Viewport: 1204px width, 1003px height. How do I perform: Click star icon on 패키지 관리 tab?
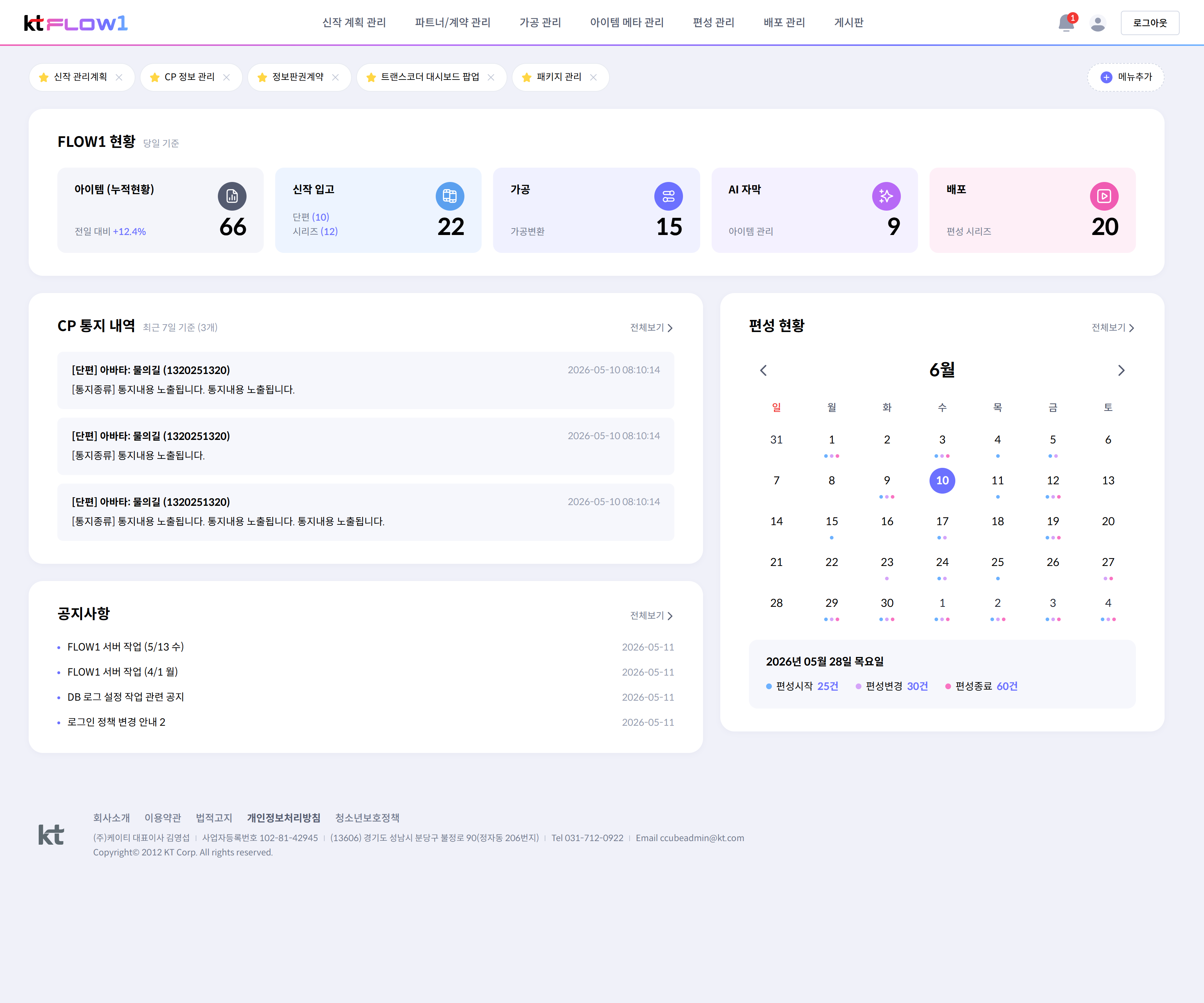(x=526, y=77)
